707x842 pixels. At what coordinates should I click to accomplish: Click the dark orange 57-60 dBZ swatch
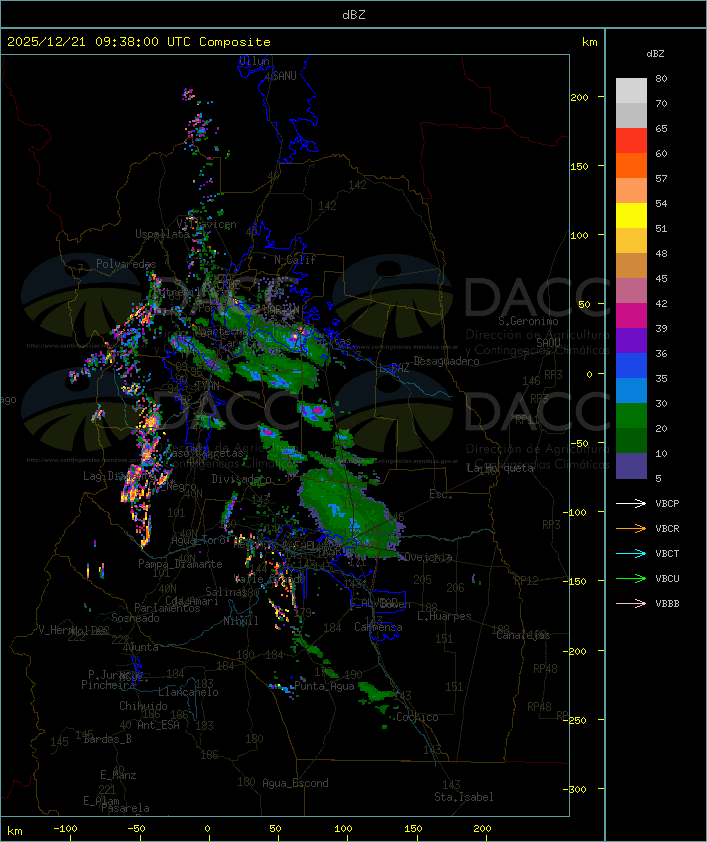tap(631, 165)
